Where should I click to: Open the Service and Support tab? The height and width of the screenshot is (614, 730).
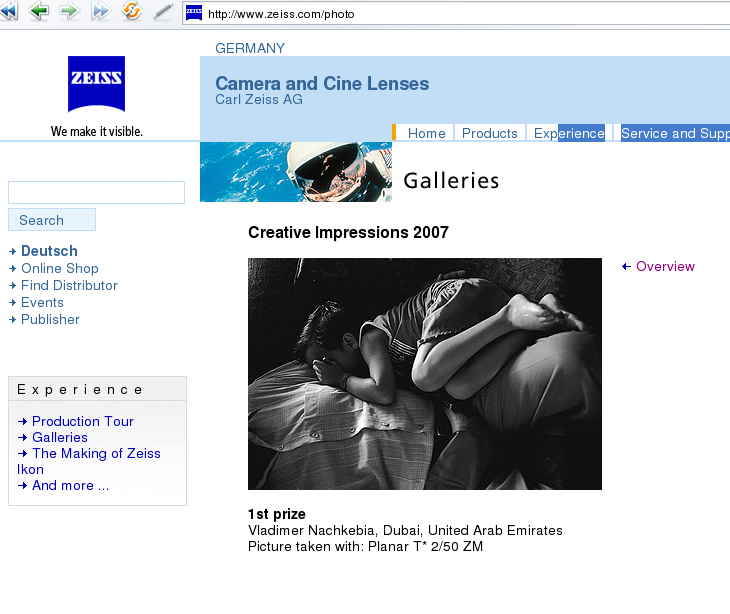675,133
